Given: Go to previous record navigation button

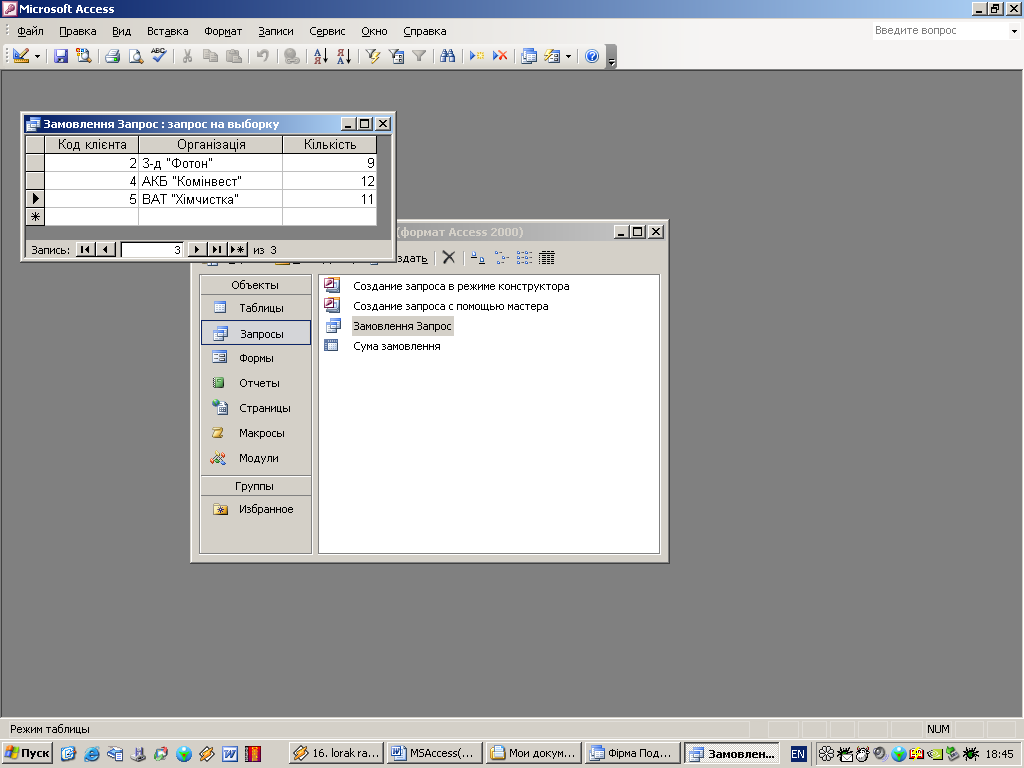Looking at the screenshot, I should (x=106, y=249).
